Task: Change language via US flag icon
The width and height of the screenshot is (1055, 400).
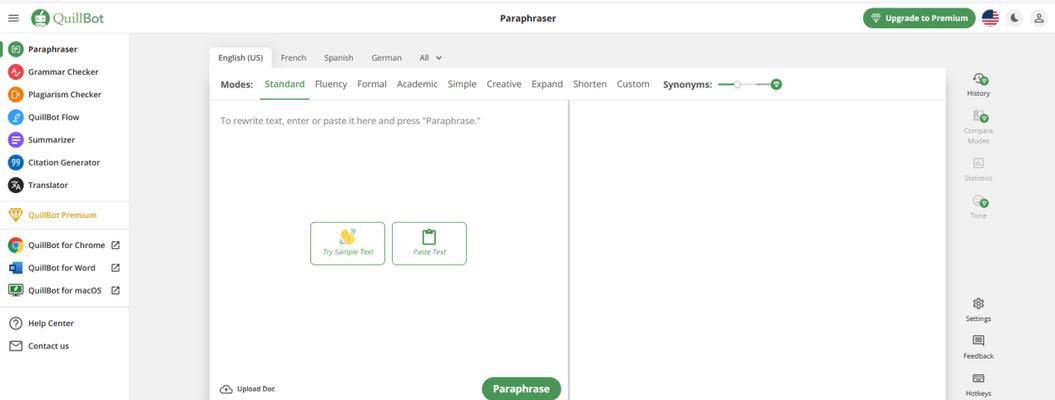Action: [x=990, y=18]
